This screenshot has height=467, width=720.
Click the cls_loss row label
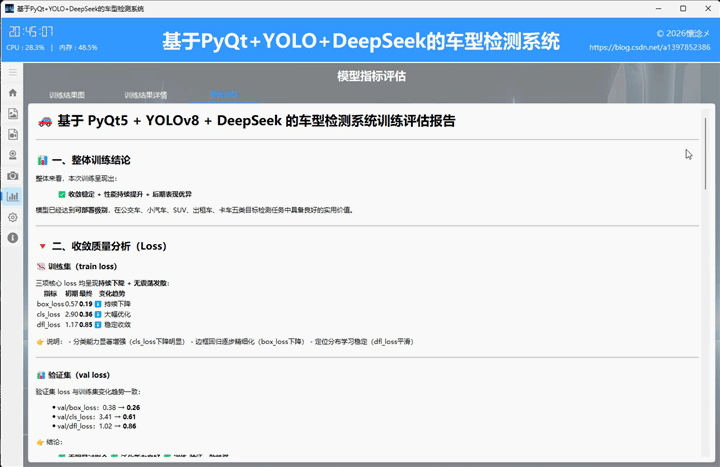(49, 315)
